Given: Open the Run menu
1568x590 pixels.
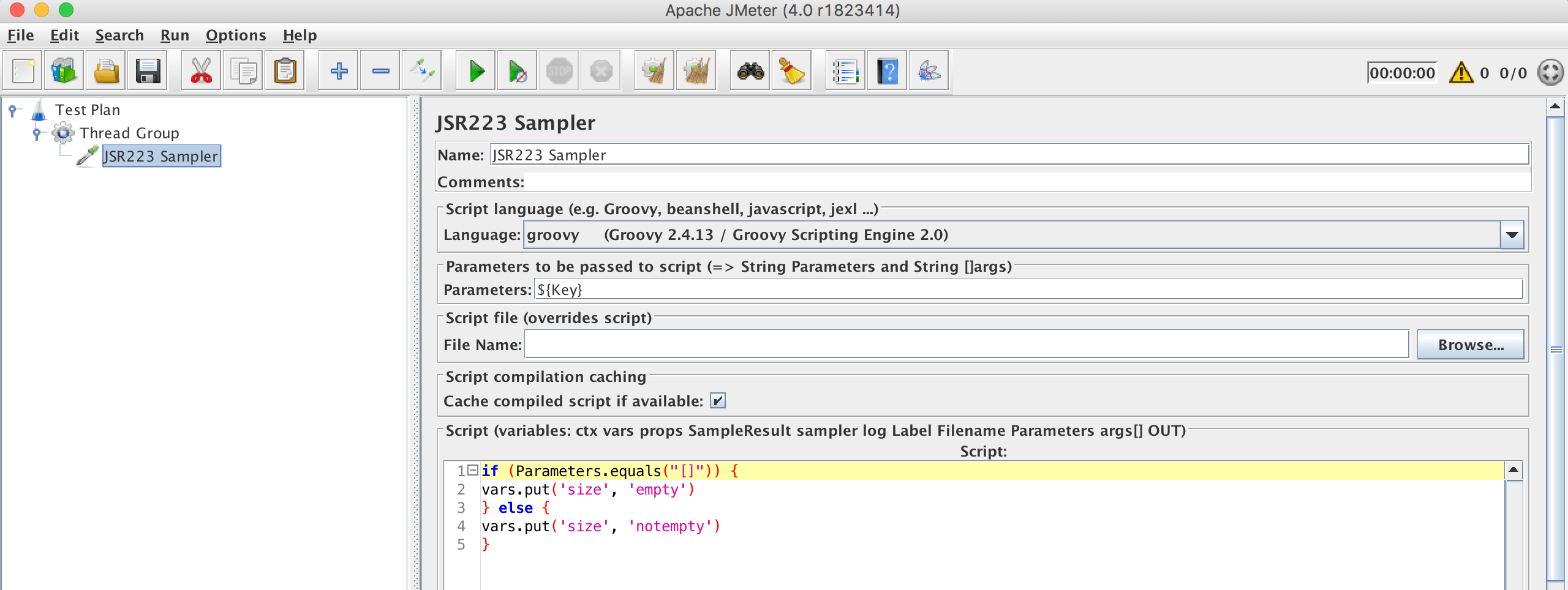Looking at the screenshot, I should (x=175, y=35).
